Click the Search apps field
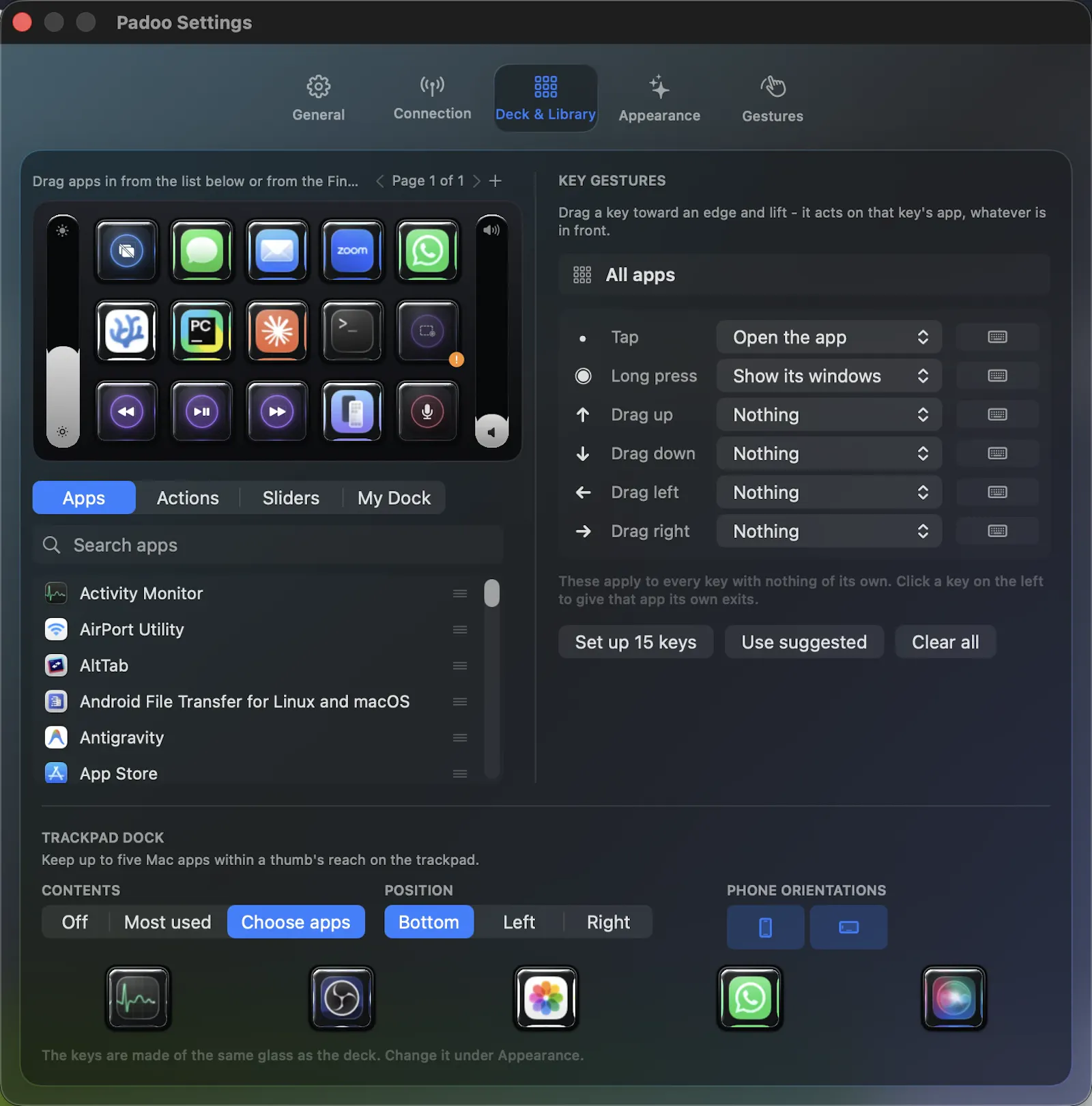The width and height of the screenshot is (1092, 1106). click(x=268, y=545)
